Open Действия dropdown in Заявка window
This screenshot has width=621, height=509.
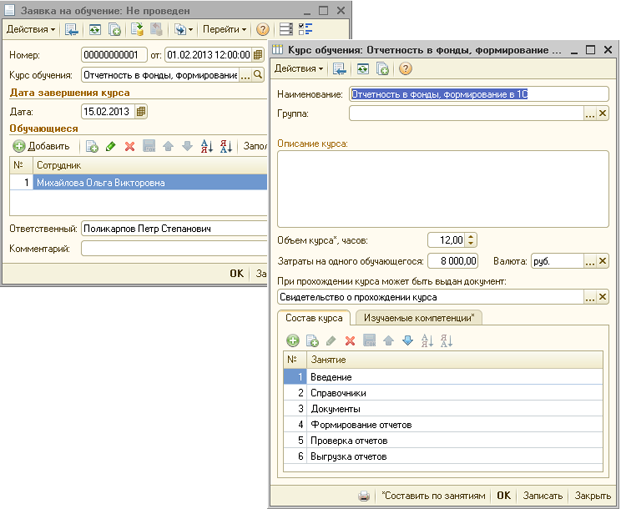30,29
